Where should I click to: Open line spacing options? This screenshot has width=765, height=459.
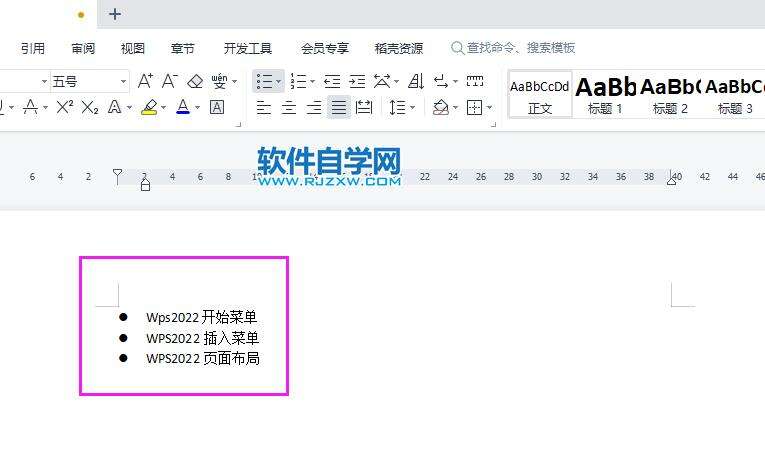397,107
